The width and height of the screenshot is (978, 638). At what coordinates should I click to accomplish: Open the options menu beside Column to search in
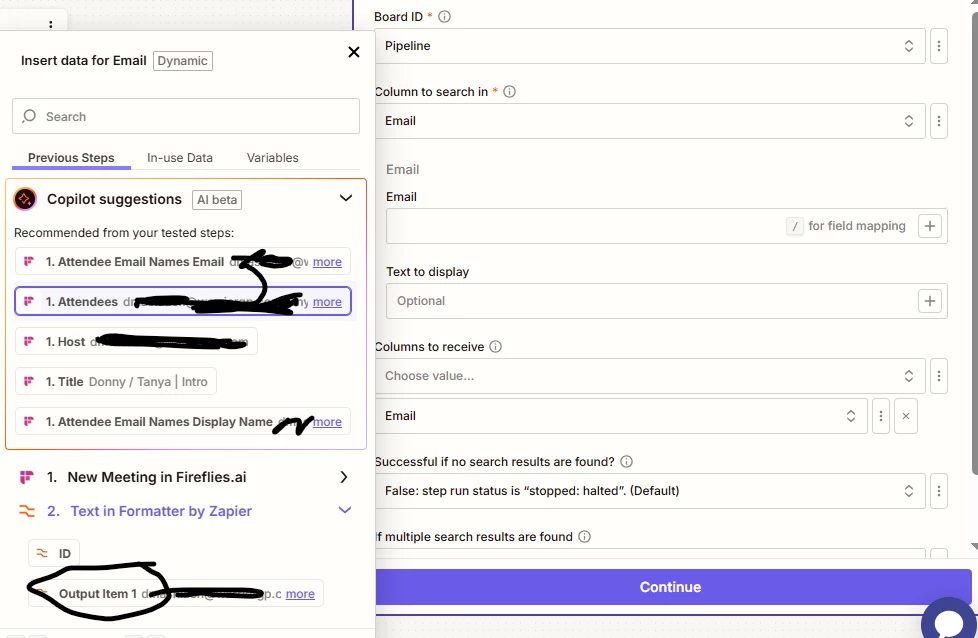[x=939, y=120]
